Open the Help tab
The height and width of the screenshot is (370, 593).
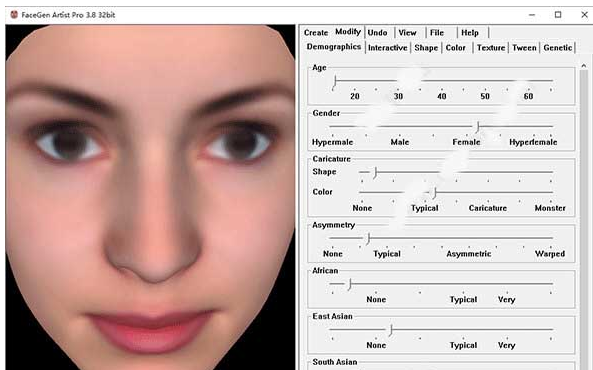[470, 33]
